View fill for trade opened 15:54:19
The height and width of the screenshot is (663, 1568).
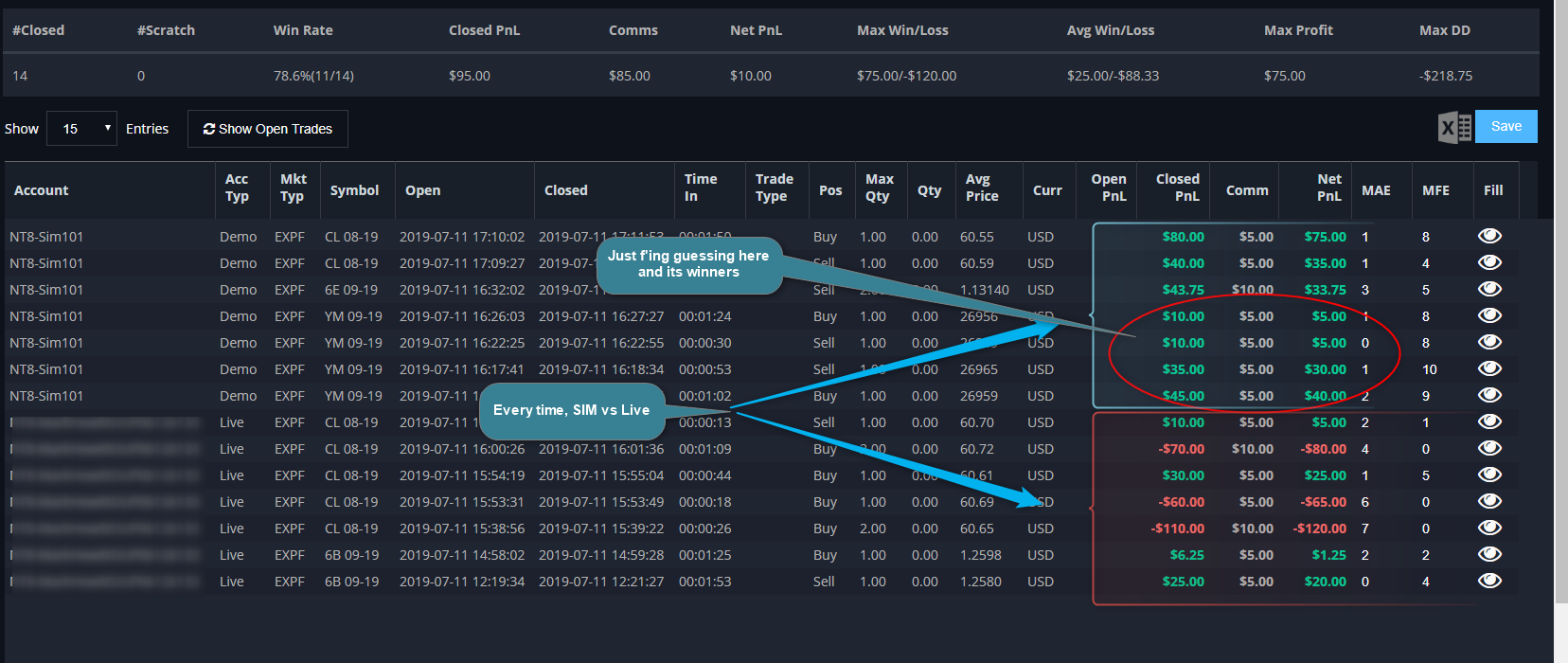1489,475
